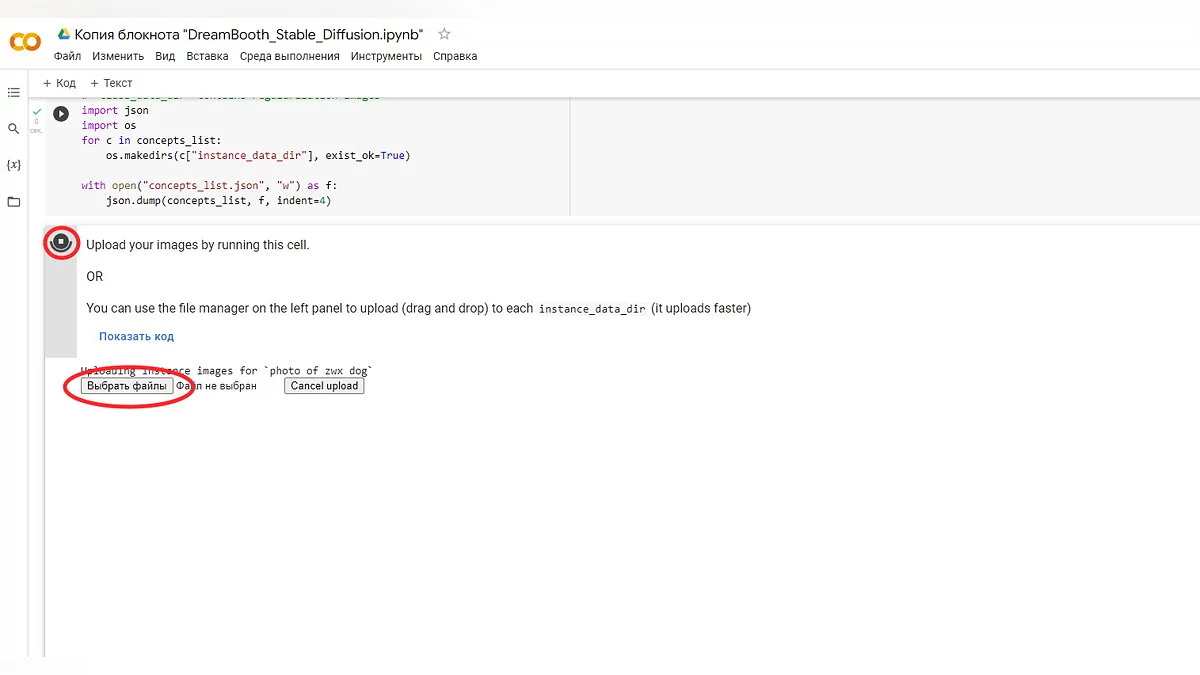Run the concepts_list code cell

point(61,114)
